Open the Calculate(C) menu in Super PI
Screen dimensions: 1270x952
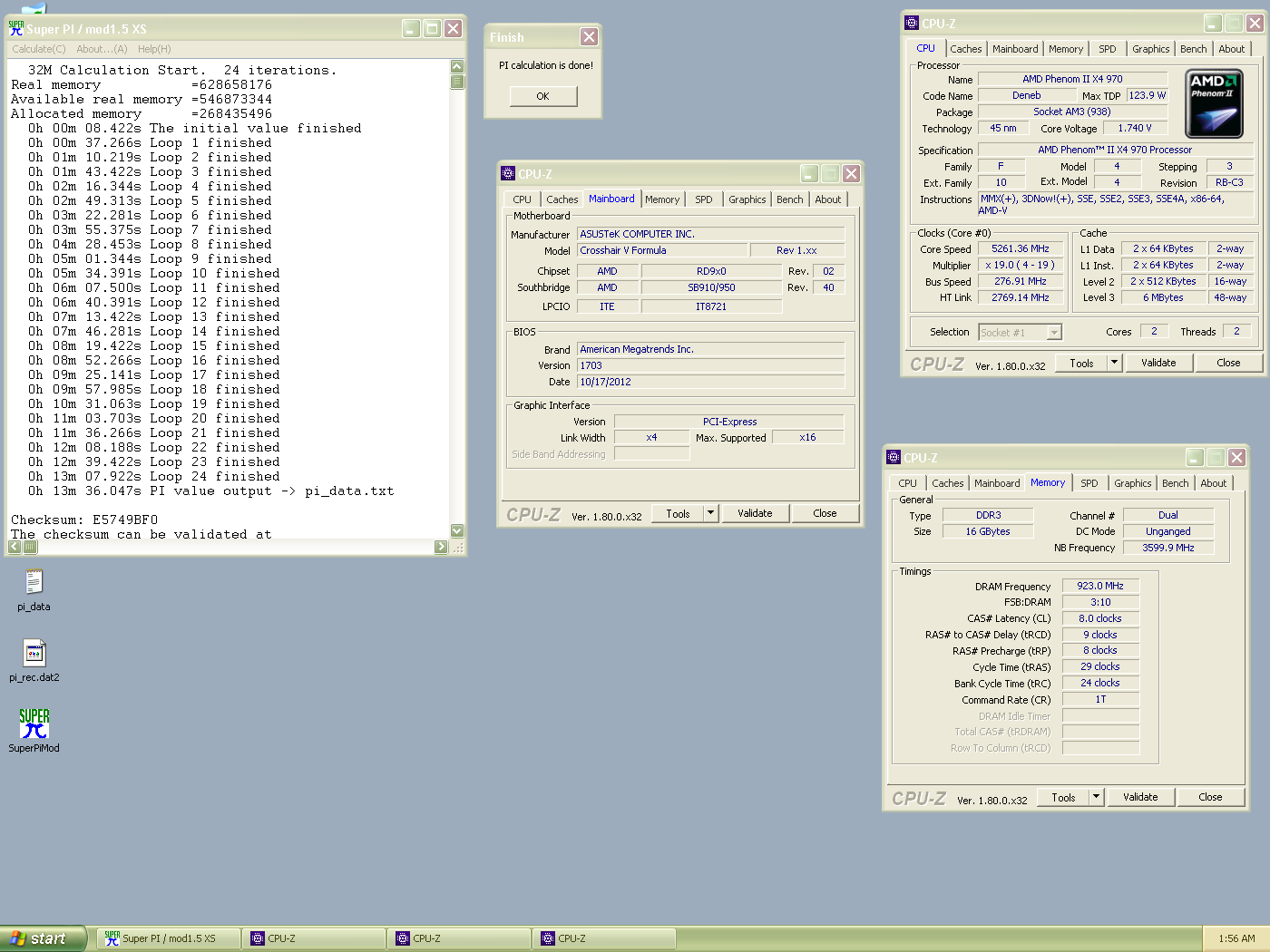click(39, 49)
